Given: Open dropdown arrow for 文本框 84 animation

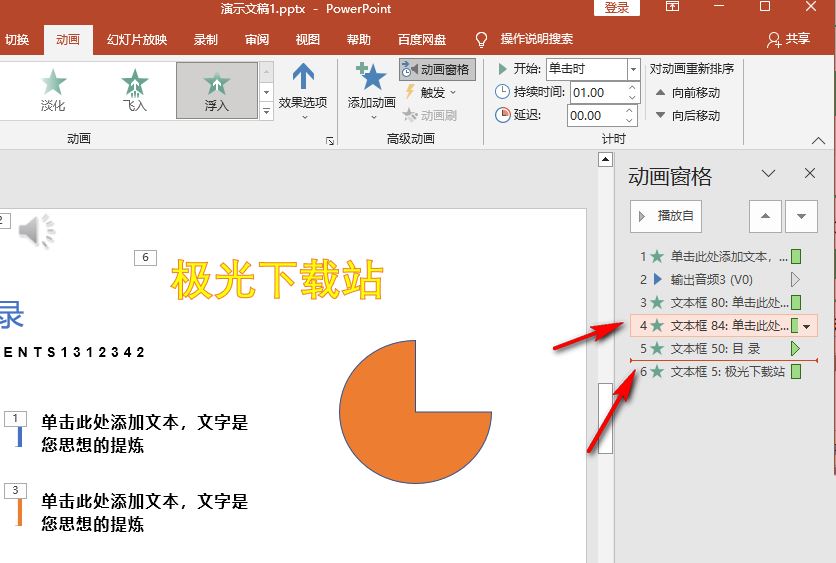Looking at the screenshot, I should click(807, 326).
